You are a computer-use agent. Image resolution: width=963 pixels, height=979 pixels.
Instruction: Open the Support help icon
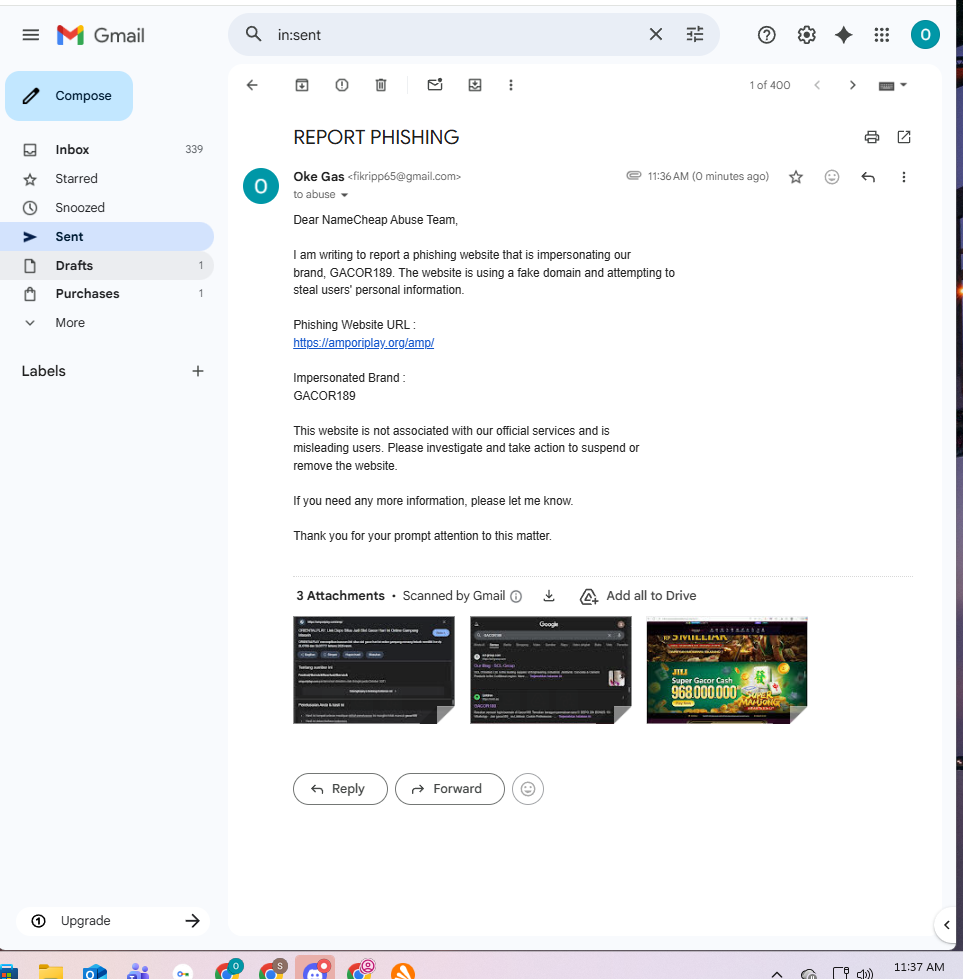pyautogui.click(x=766, y=35)
